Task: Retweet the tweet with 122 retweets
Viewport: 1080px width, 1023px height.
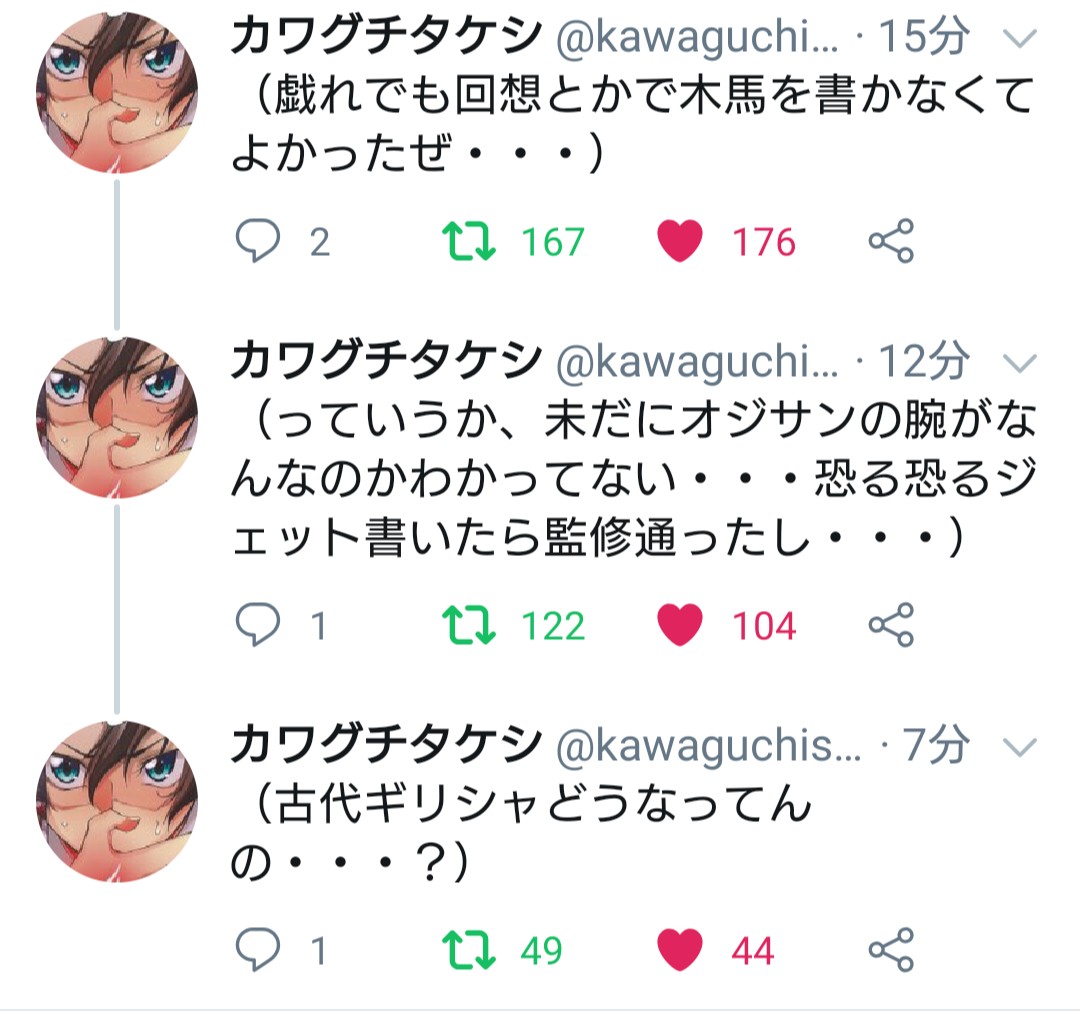Action: coord(468,624)
